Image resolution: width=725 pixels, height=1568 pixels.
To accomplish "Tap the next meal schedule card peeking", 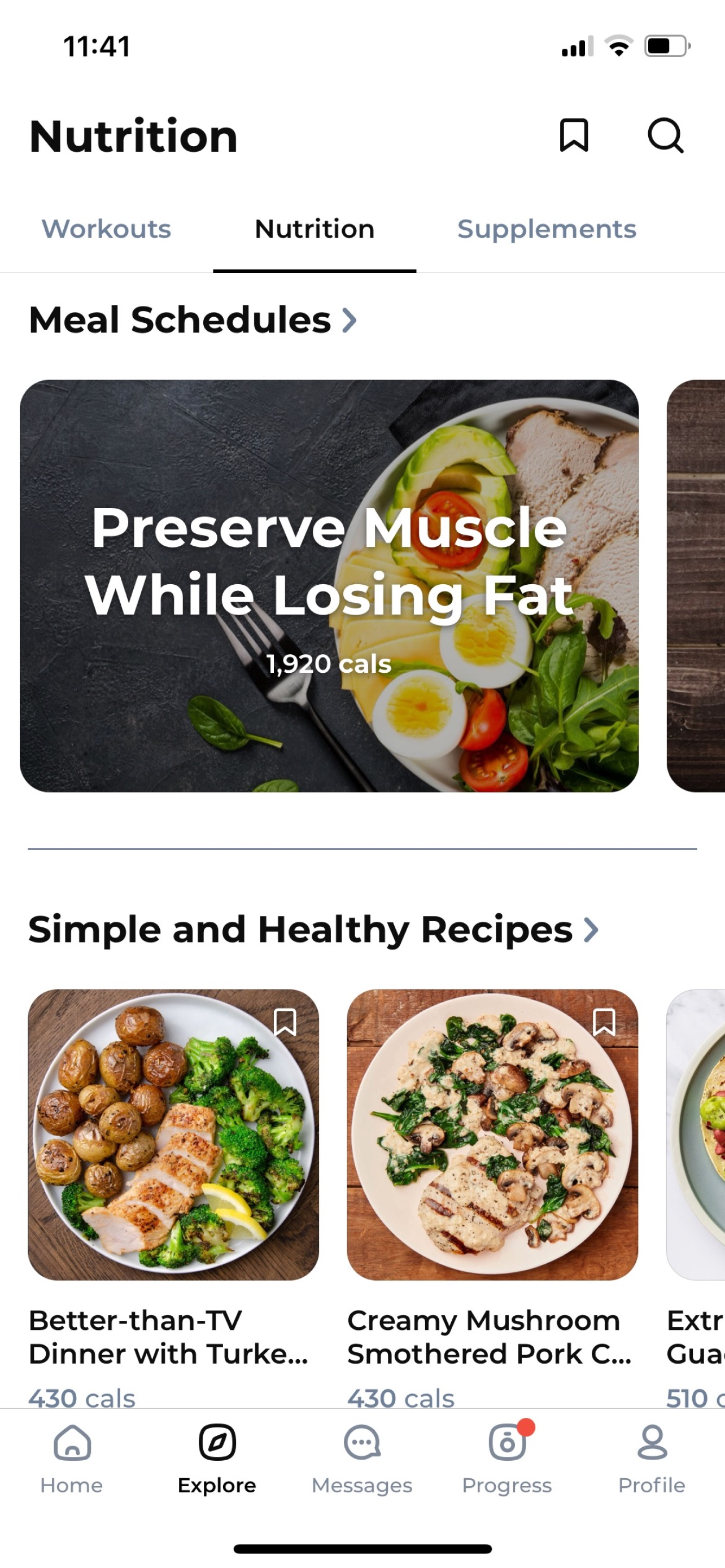I will [x=696, y=585].
